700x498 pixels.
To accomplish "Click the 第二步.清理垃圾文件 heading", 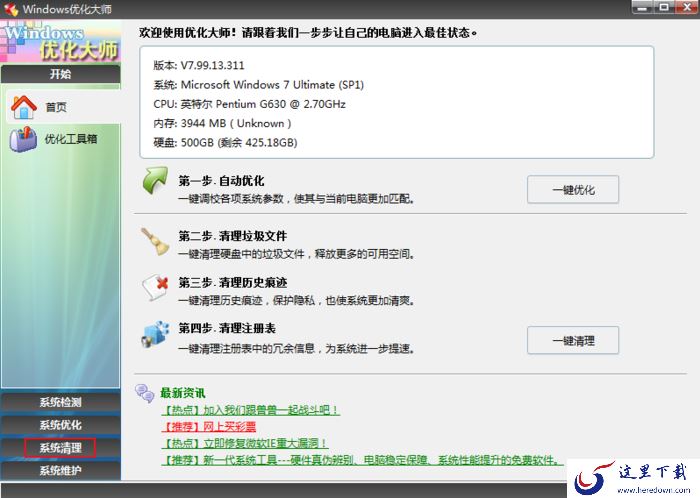I will click(x=233, y=236).
